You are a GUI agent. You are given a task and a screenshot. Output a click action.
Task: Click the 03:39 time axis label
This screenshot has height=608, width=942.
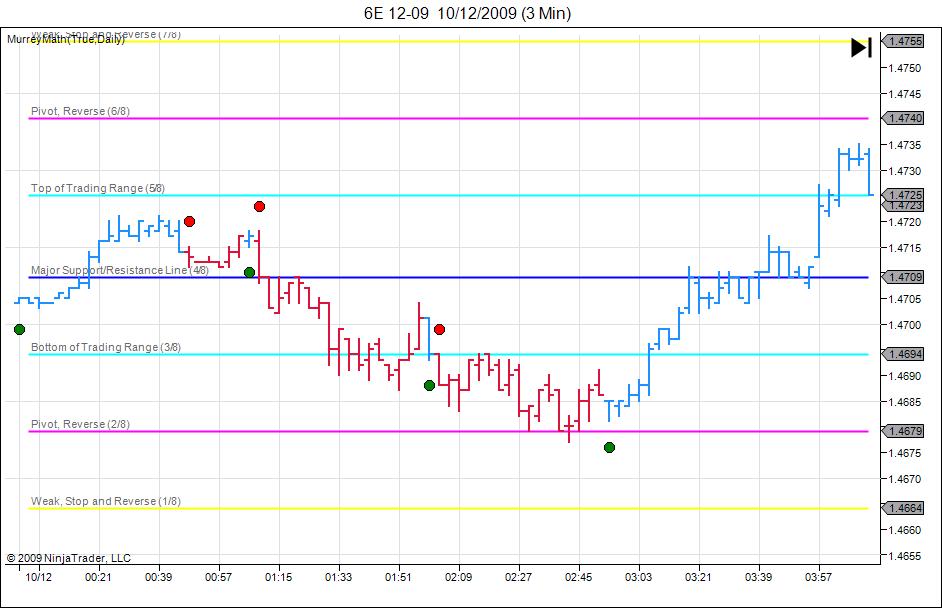pos(758,577)
